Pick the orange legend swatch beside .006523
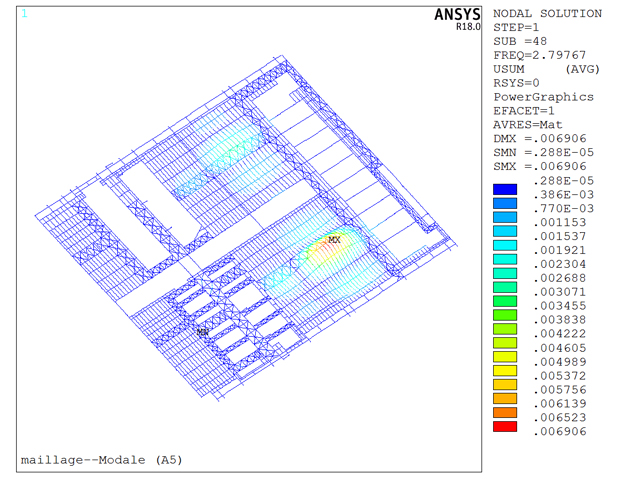 tap(506, 411)
